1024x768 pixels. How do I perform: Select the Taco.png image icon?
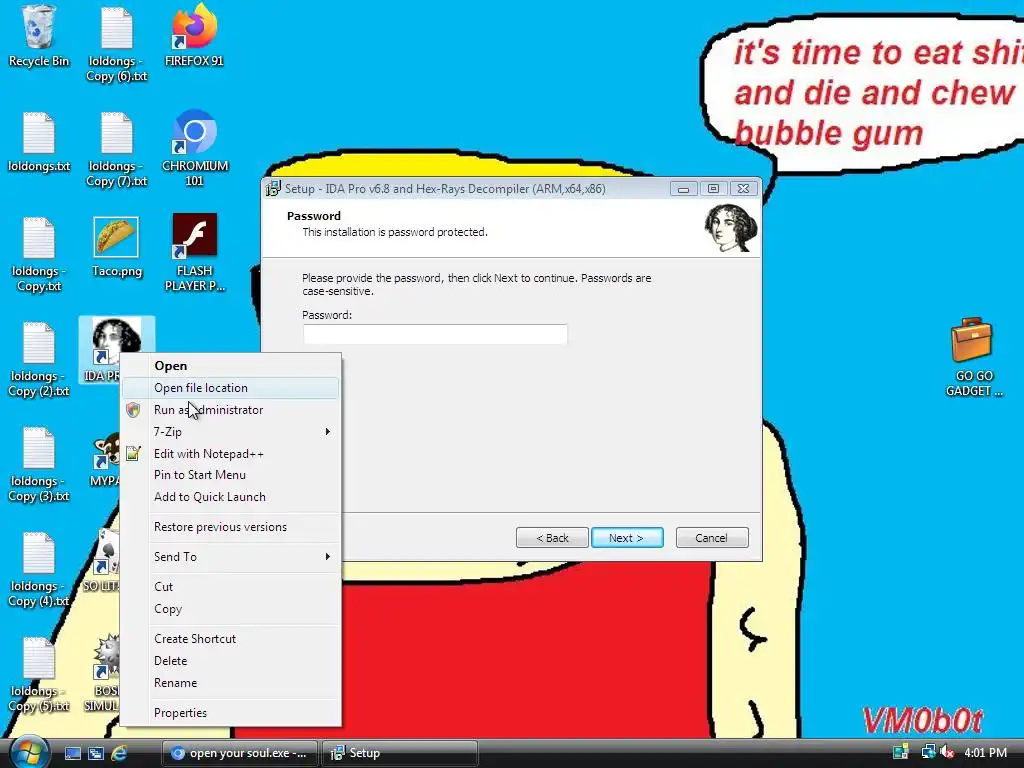tap(117, 247)
